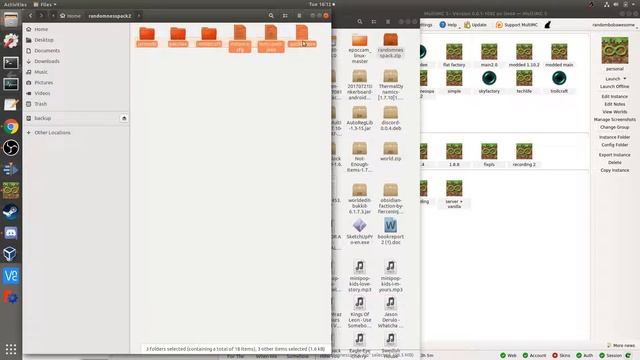Expand the Launch dropdown arrow

[x=624, y=79]
